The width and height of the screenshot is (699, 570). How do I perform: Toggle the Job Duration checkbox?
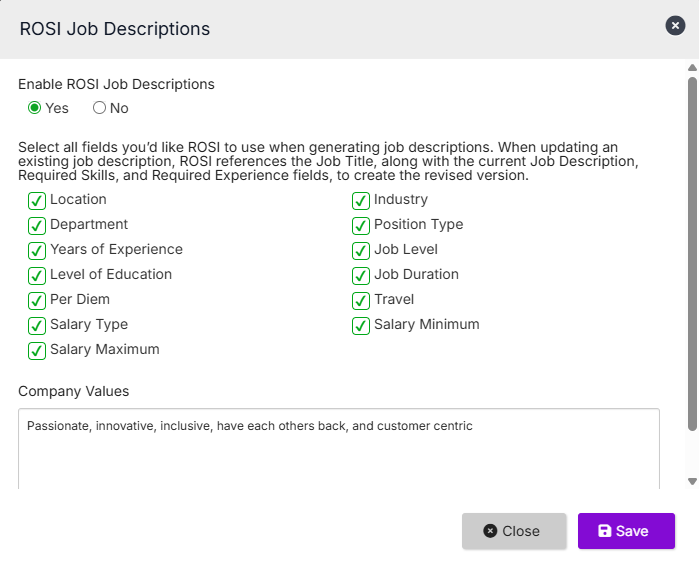[x=361, y=276]
